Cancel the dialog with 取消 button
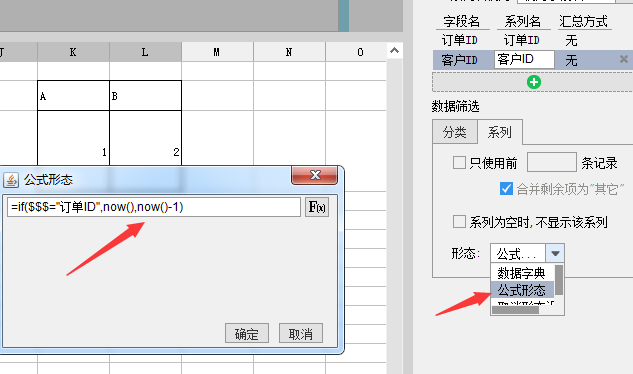This screenshot has height=374, width=633. tap(301, 334)
